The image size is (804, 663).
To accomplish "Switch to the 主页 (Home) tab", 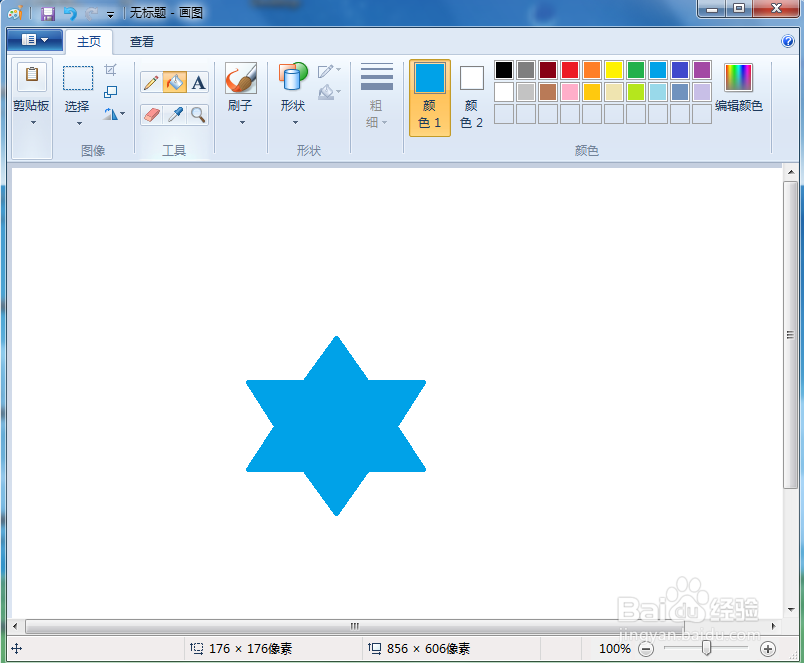I will pyautogui.click(x=89, y=42).
